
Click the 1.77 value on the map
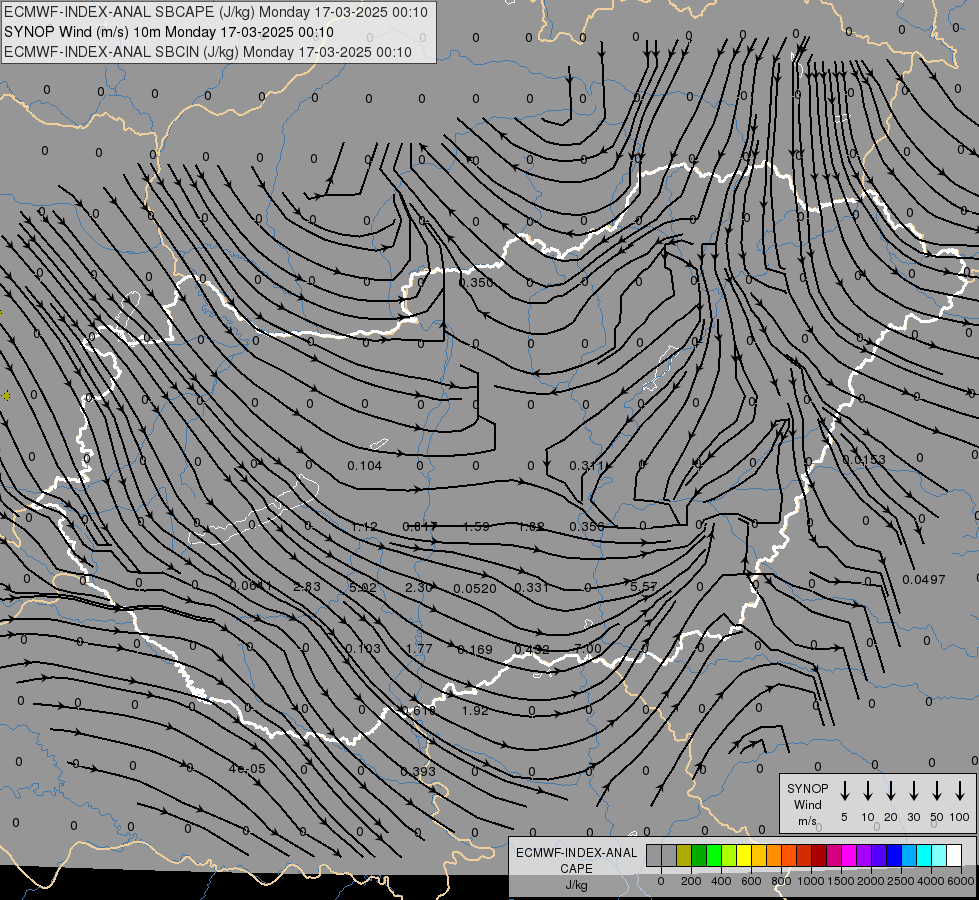419,648
